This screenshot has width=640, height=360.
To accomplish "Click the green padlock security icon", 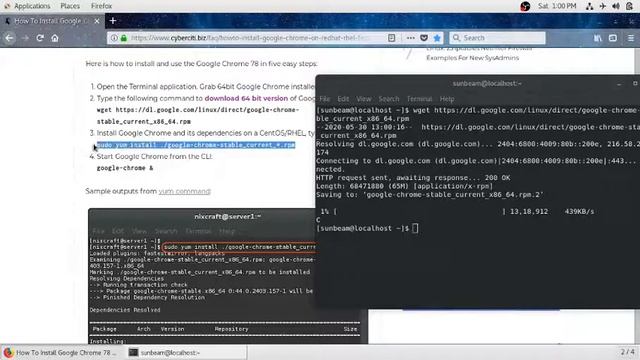I will pos(123,38).
